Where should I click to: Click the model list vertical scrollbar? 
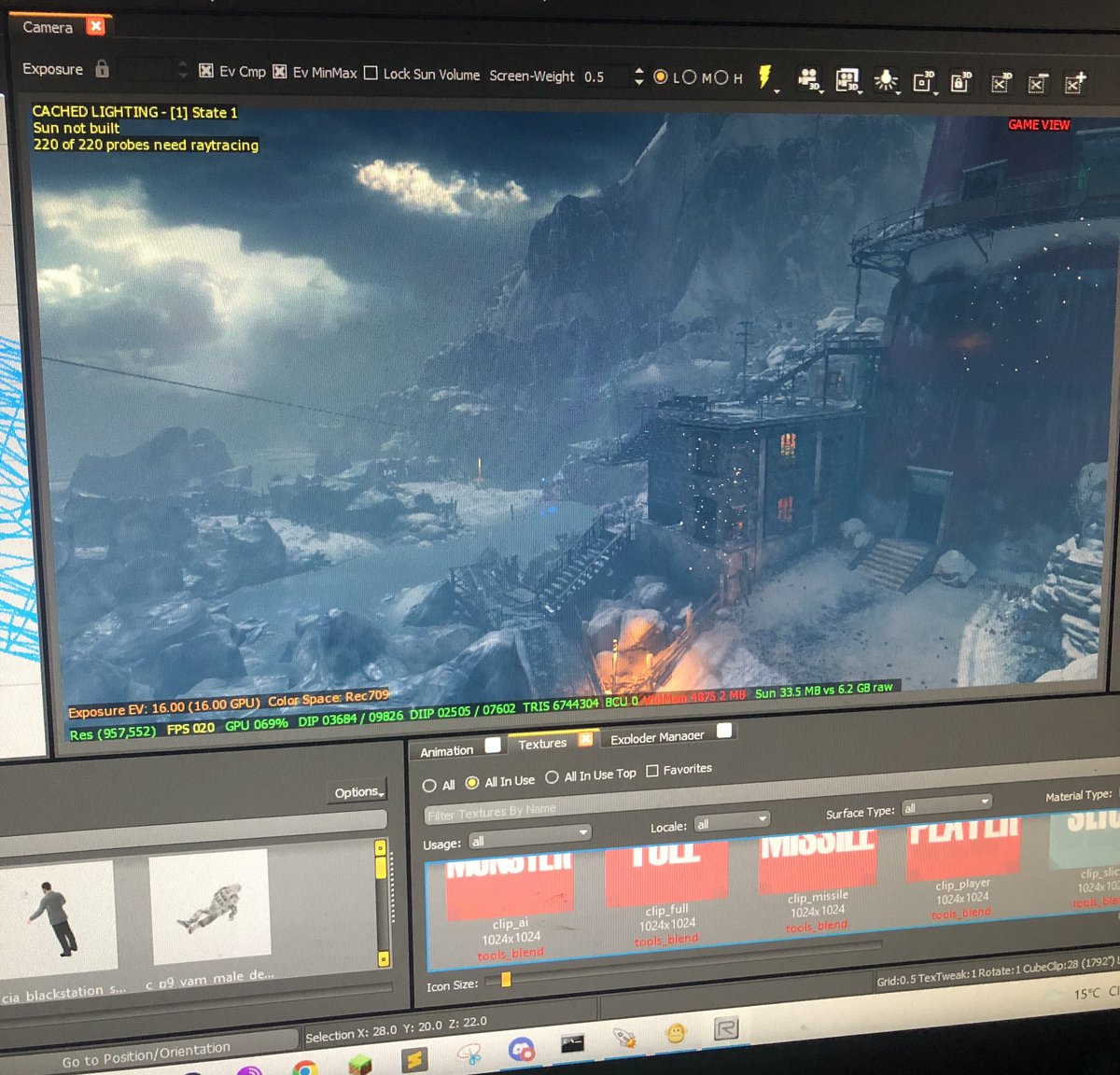pyautogui.click(x=381, y=903)
